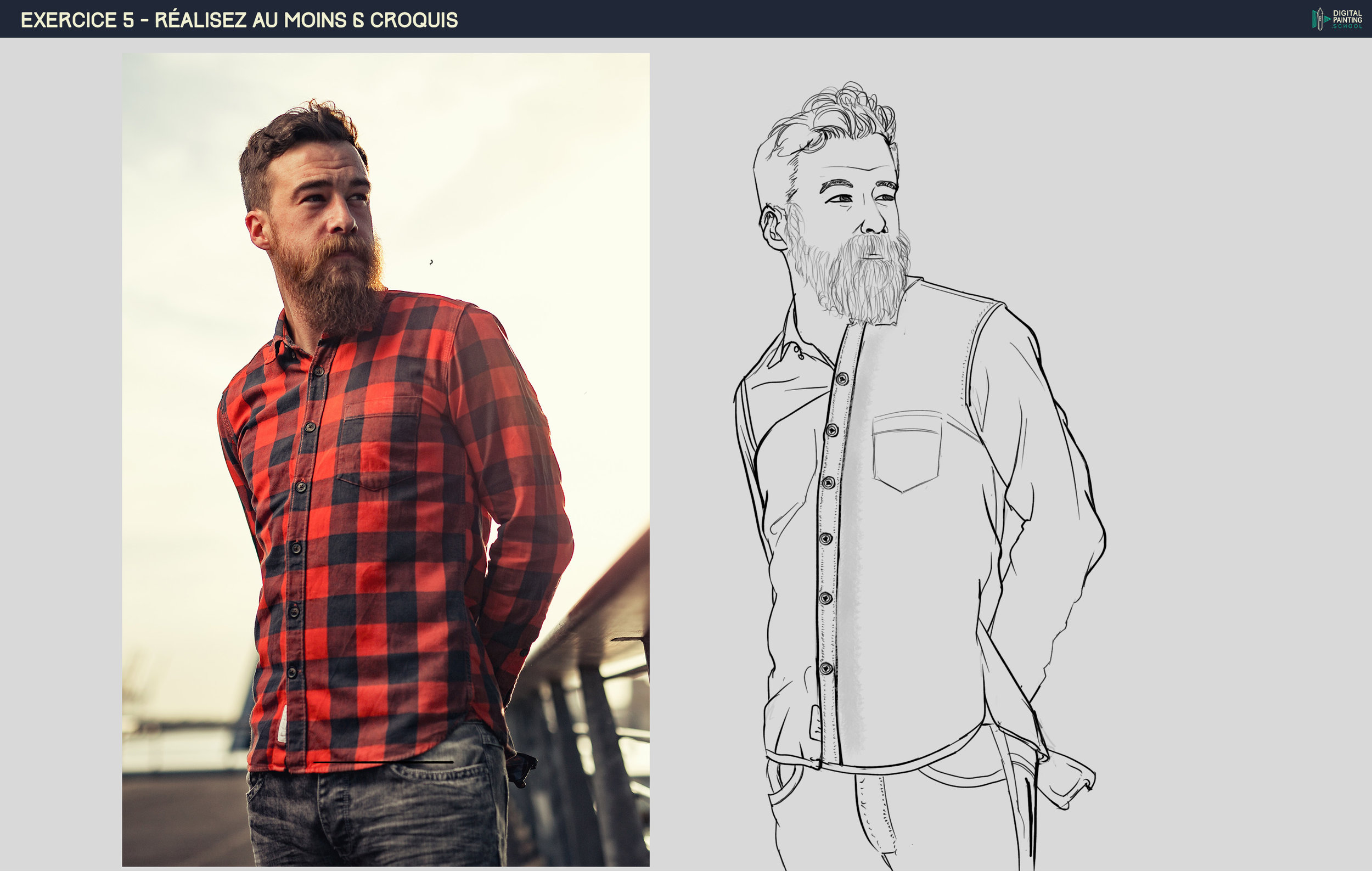The image size is (1372, 871).
Task: Click the sunglasses hanging from the photo pocket
Action: click(x=523, y=769)
